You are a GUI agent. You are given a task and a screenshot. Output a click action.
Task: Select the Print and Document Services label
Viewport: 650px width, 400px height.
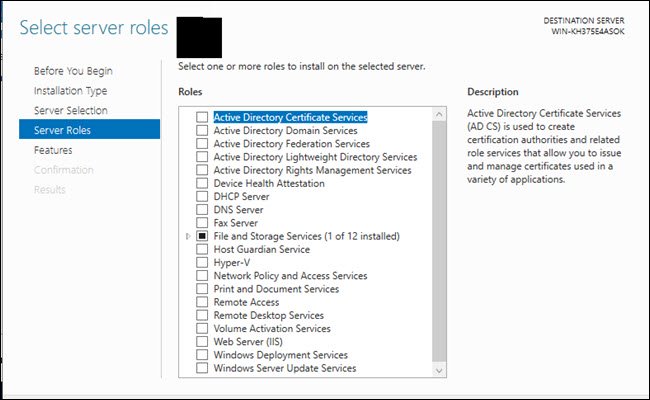[x=276, y=289]
